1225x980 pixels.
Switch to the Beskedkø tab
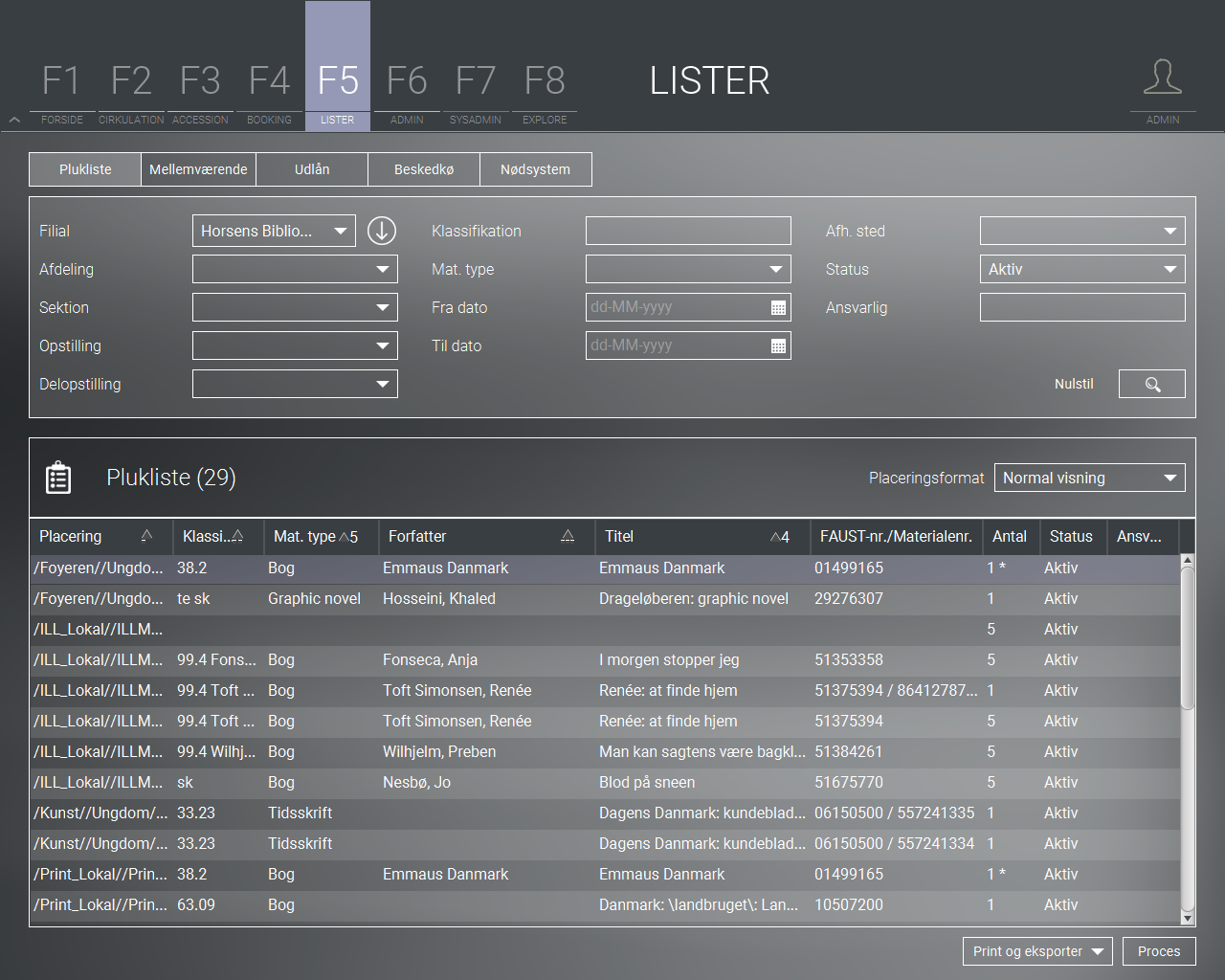point(424,169)
